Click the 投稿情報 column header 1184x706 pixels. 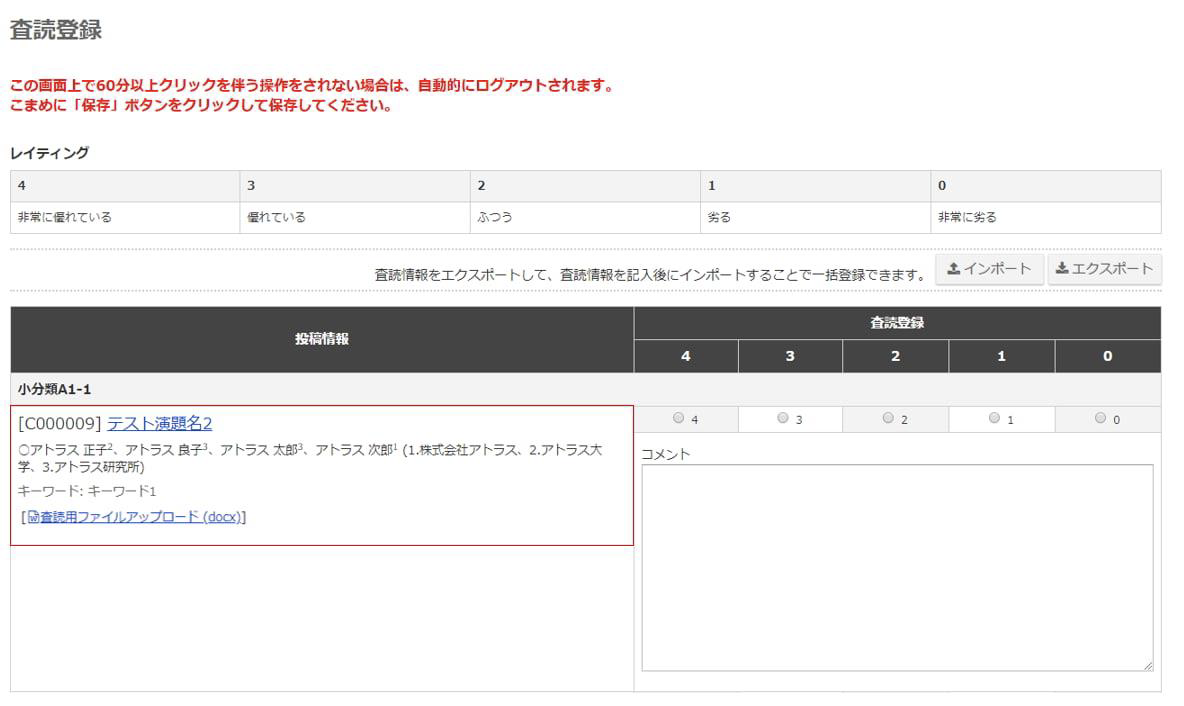[322, 340]
